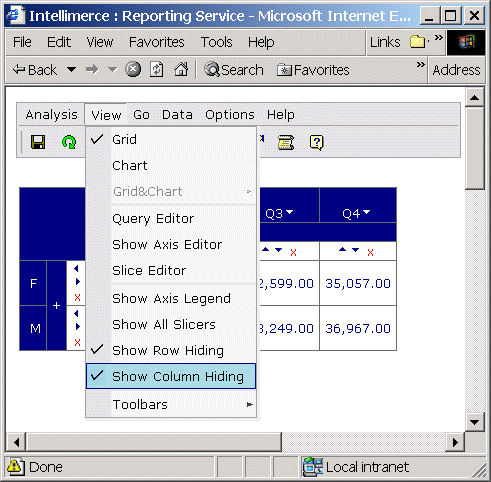Enable Show Axis Legend

pyautogui.click(x=171, y=298)
